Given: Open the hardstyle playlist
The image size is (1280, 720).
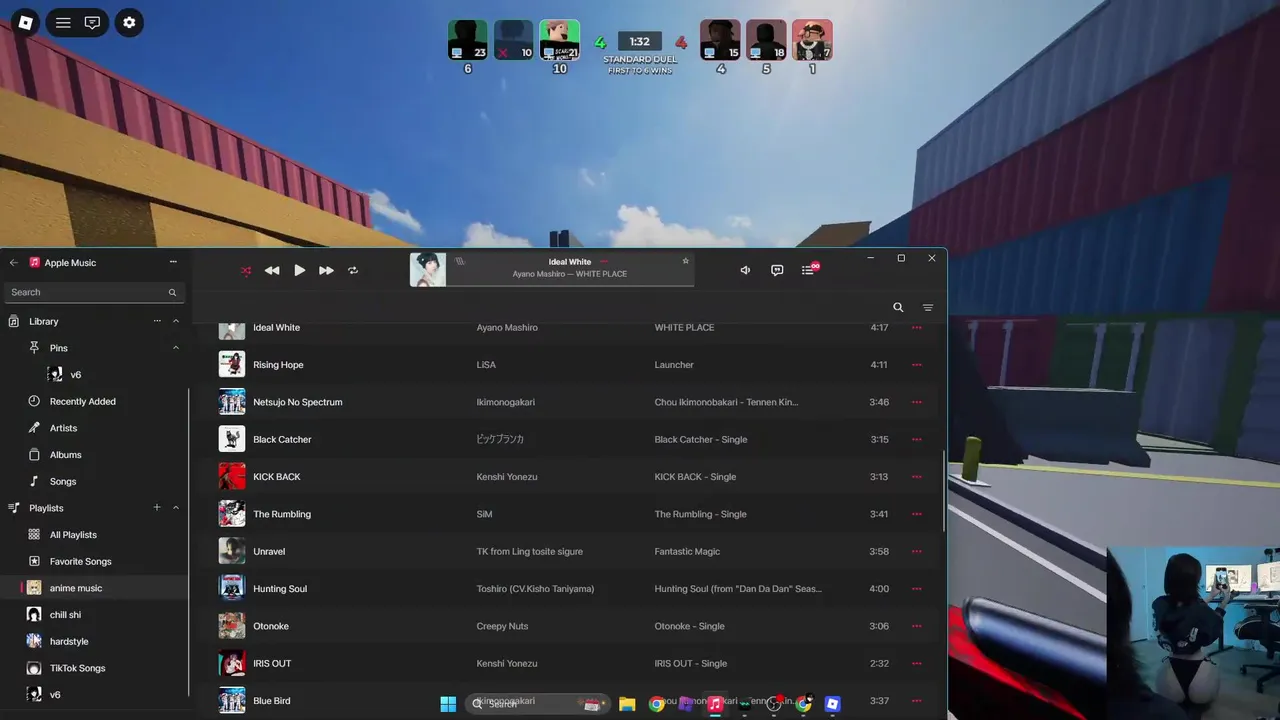Looking at the screenshot, I should (x=69, y=642).
